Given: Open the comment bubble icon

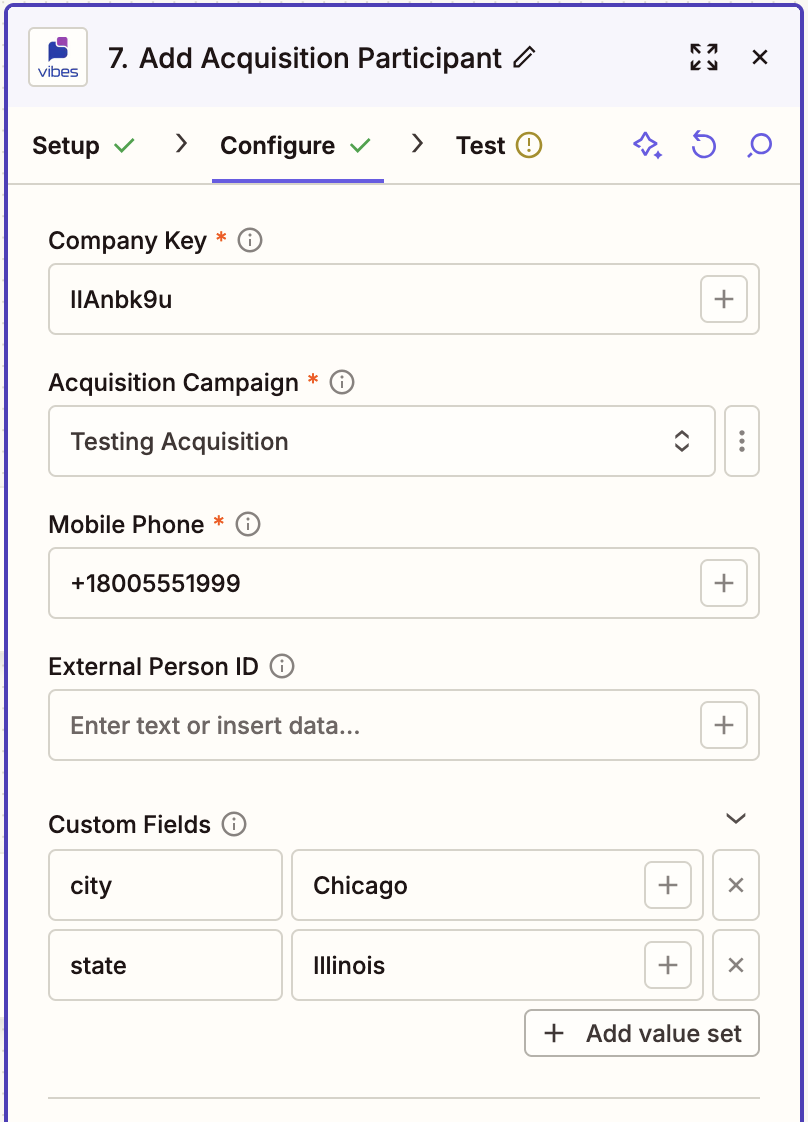Looking at the screenshot, I should [759, 145].
